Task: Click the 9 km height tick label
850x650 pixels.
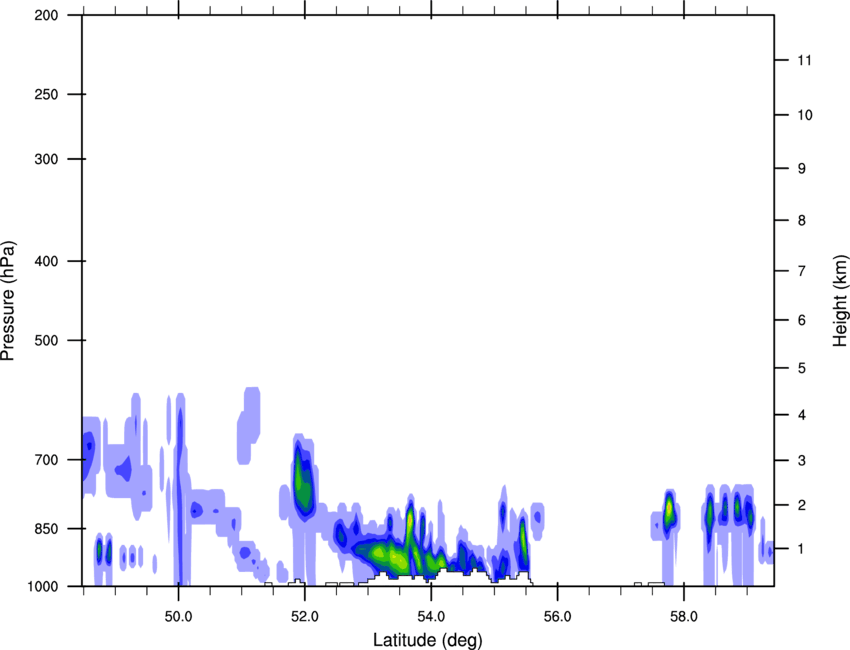Action: click(802, 169)
